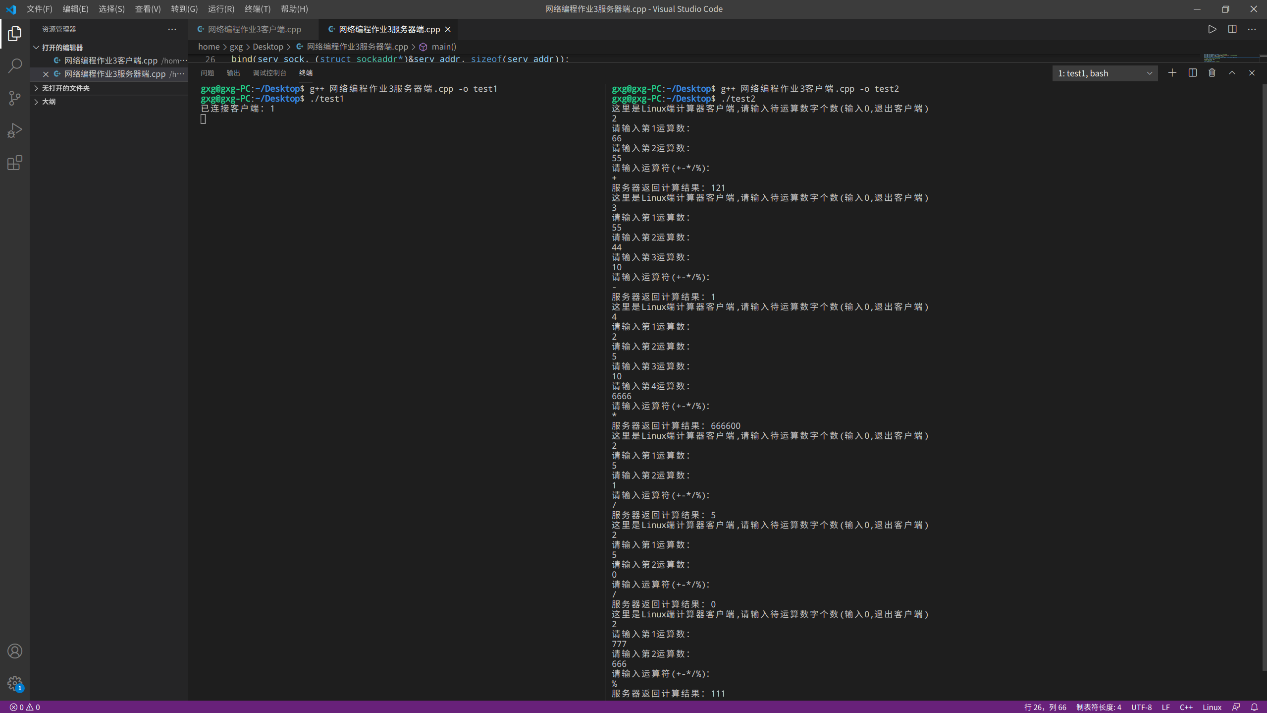Open the 转到(G) menu
The height and width of the screenshot is (713, 1267).
(x=184, y=9)
